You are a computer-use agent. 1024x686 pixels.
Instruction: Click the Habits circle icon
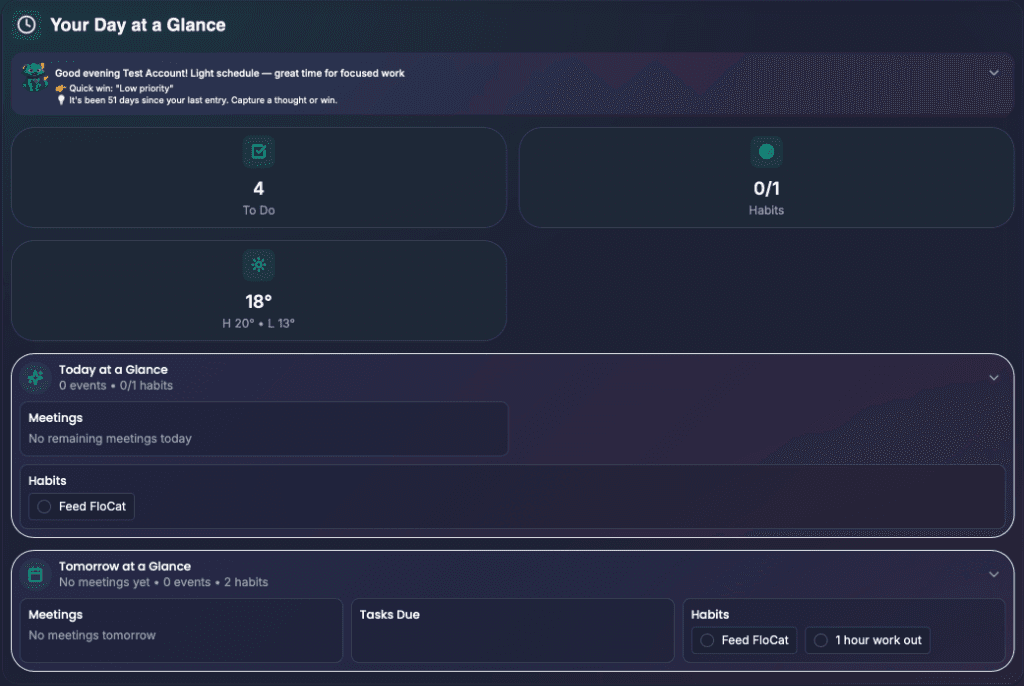[766, 151]
